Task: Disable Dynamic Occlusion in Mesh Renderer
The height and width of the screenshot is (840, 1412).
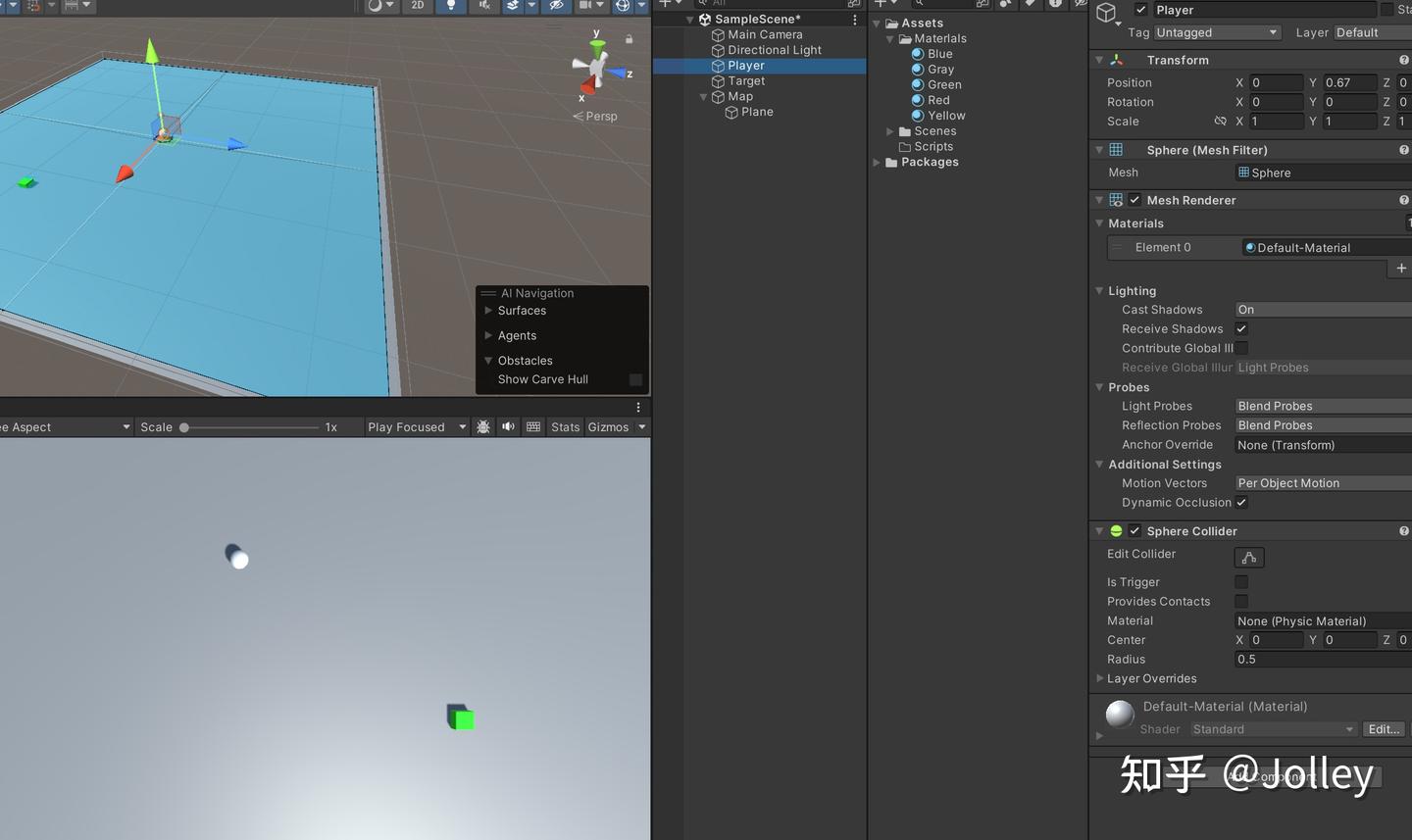Action: tap(1241, 502)
